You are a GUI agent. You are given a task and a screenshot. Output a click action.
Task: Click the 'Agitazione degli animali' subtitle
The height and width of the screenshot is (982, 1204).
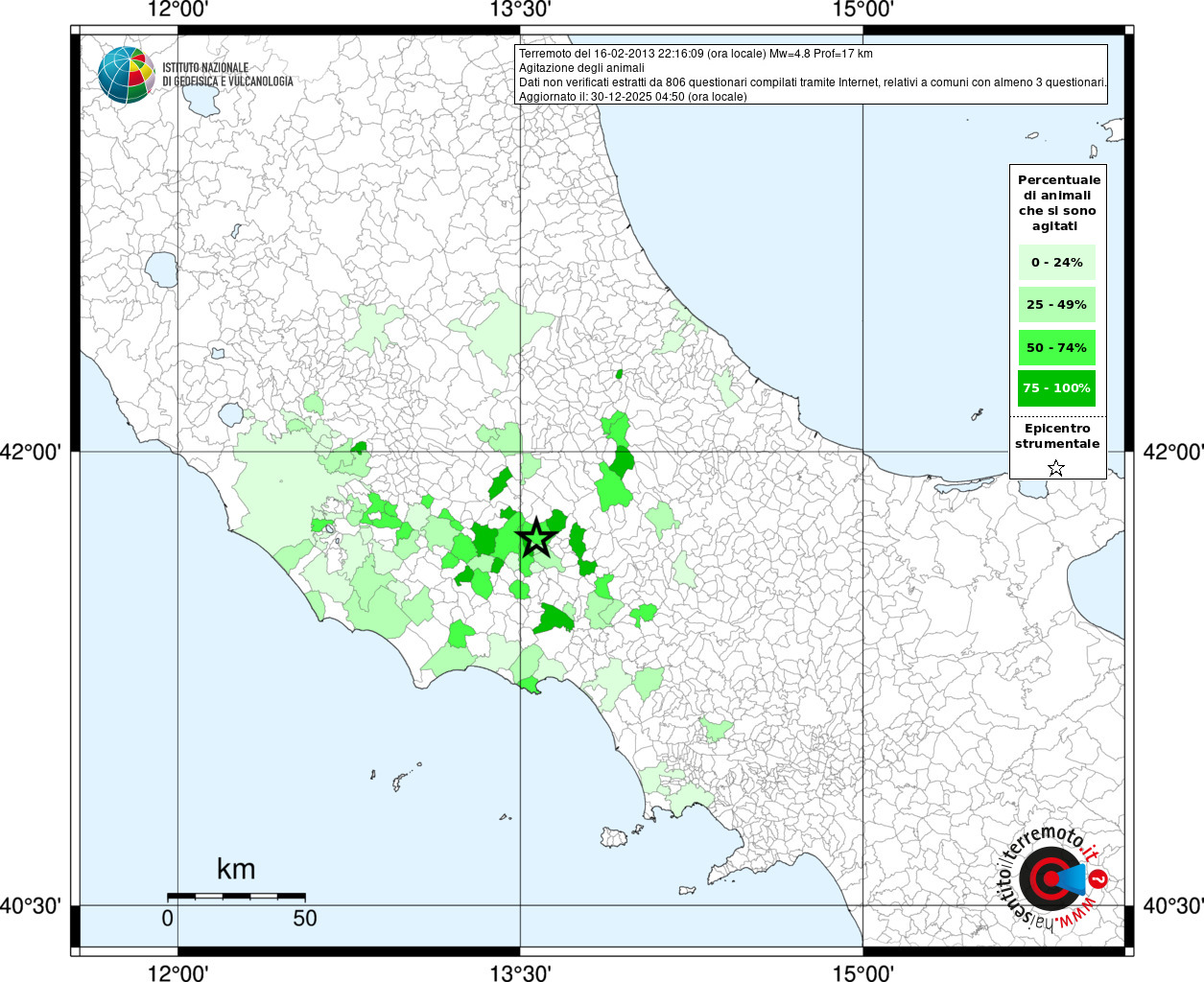click(581, 68)
